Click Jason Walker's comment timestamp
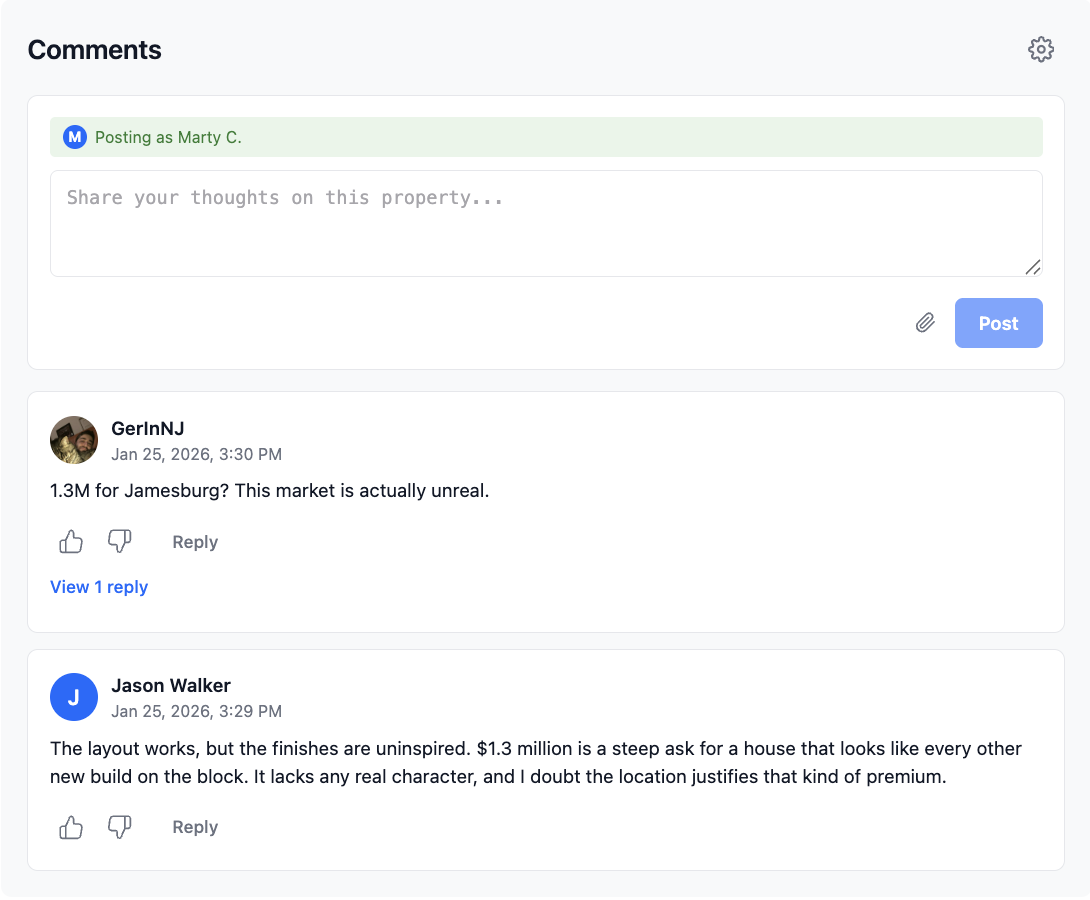This screenshot has width=1090, height=900. point(196,711)
